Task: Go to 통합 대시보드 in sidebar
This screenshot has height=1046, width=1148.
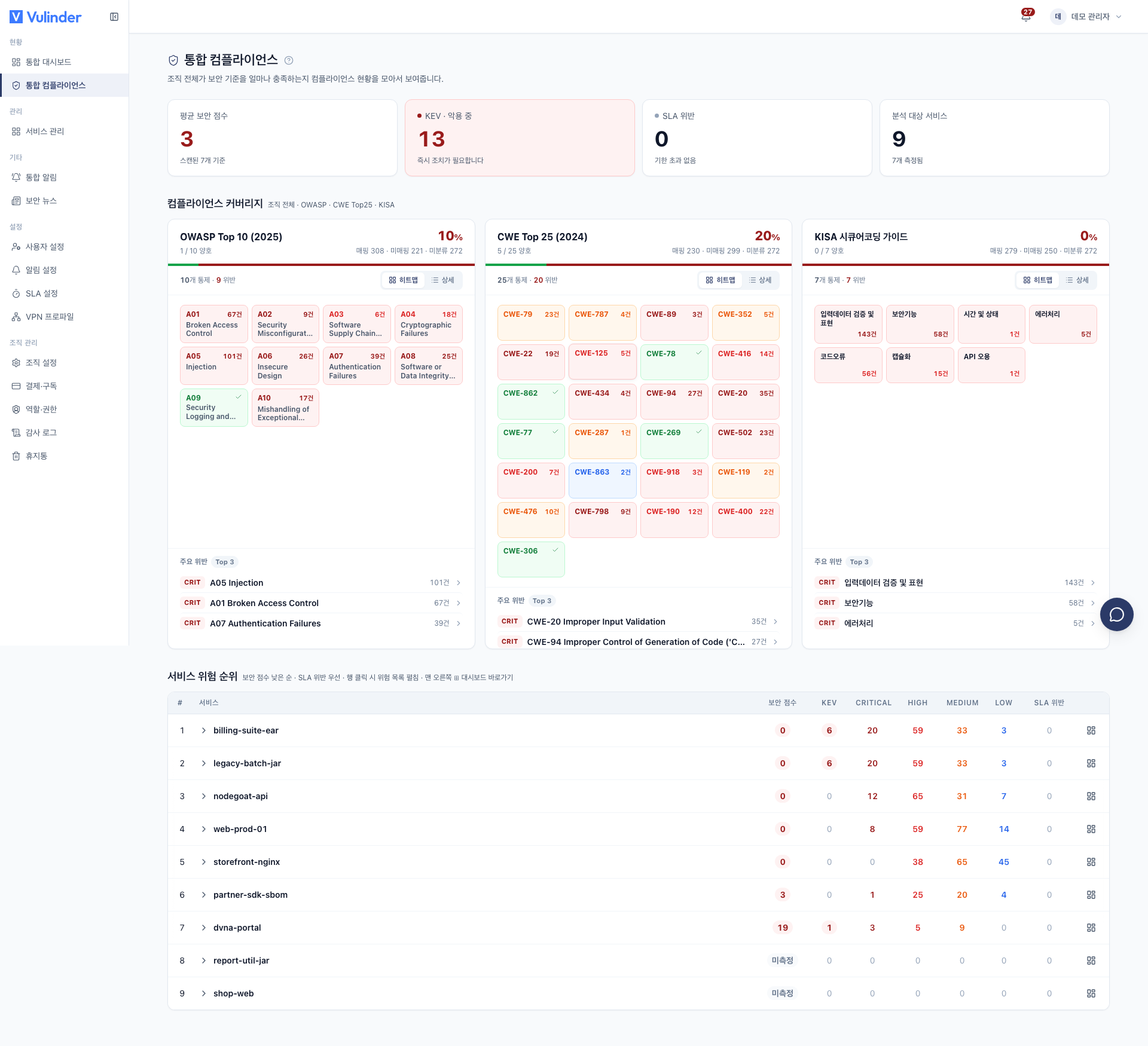Action: (x=64, y=62)
